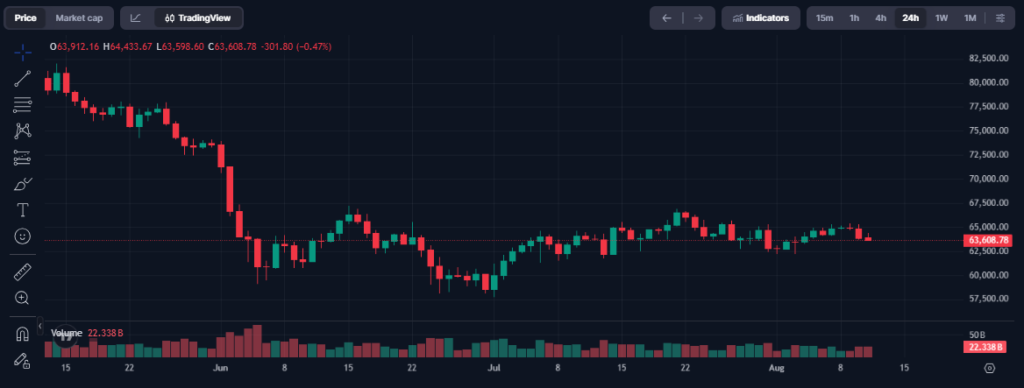Image resolution: width=1024 pixels, height=388 pixels.
Task: Open the Indicators menu
Action: [x=761, y=18]
